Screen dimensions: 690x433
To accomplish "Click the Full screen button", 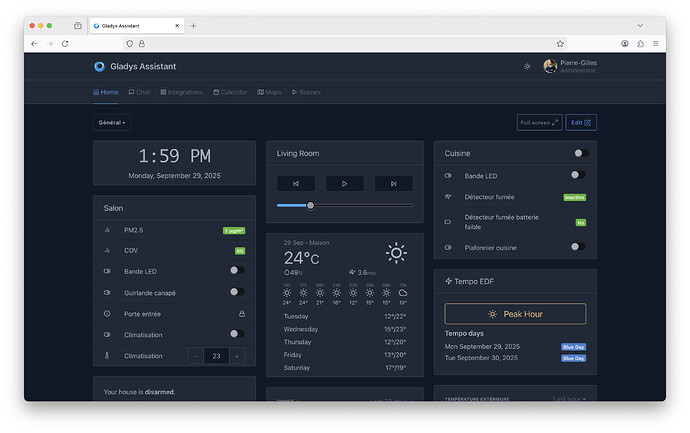I will [x=539, y=123].
